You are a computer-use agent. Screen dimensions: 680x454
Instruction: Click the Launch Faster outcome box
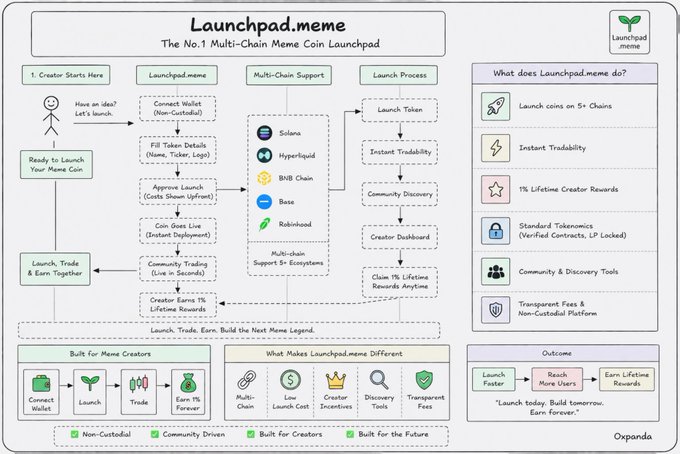click(494, 379)
